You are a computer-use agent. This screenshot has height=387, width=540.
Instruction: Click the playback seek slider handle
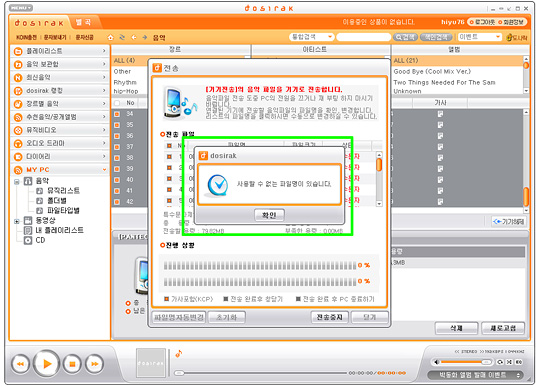click(178, 373)
